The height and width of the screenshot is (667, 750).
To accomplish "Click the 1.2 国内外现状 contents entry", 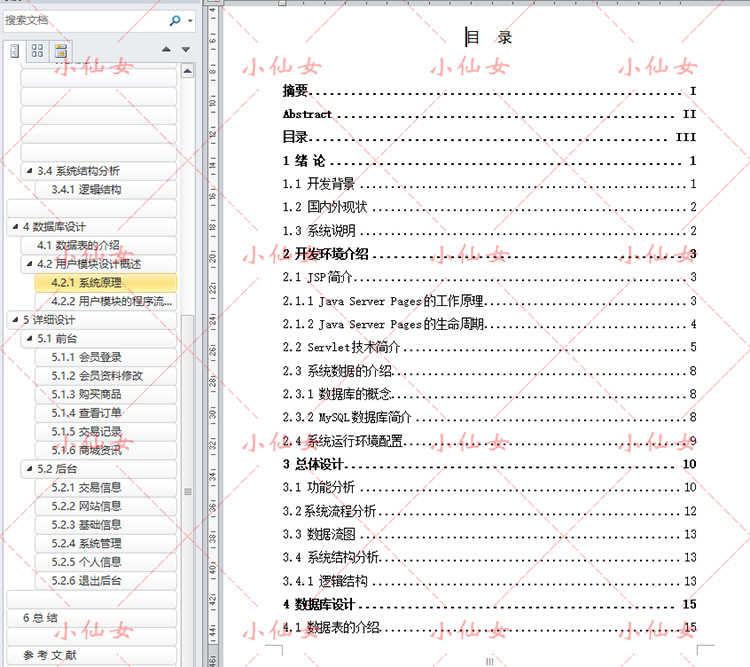I will (489, 207).
